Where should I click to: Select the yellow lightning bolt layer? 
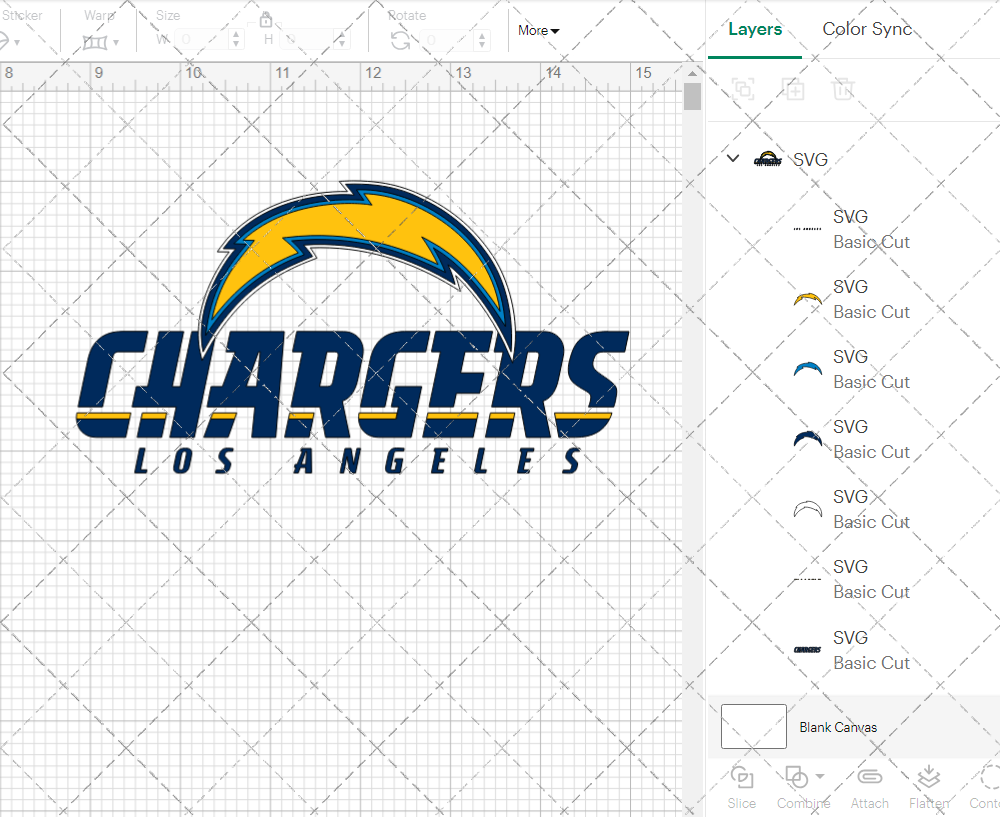click(853, 298)
